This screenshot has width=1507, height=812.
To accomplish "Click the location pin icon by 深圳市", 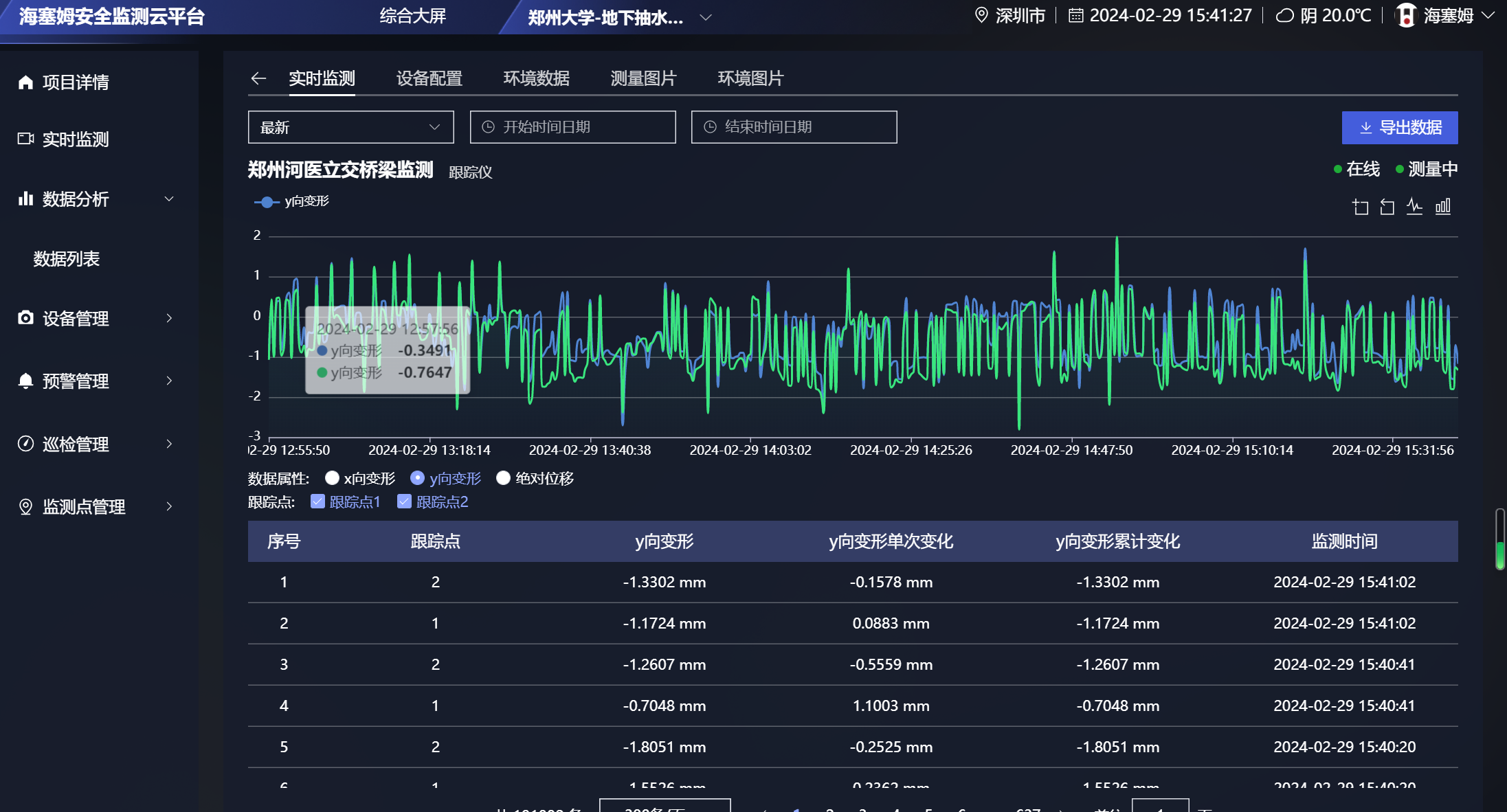I will [x=981, y=15].
